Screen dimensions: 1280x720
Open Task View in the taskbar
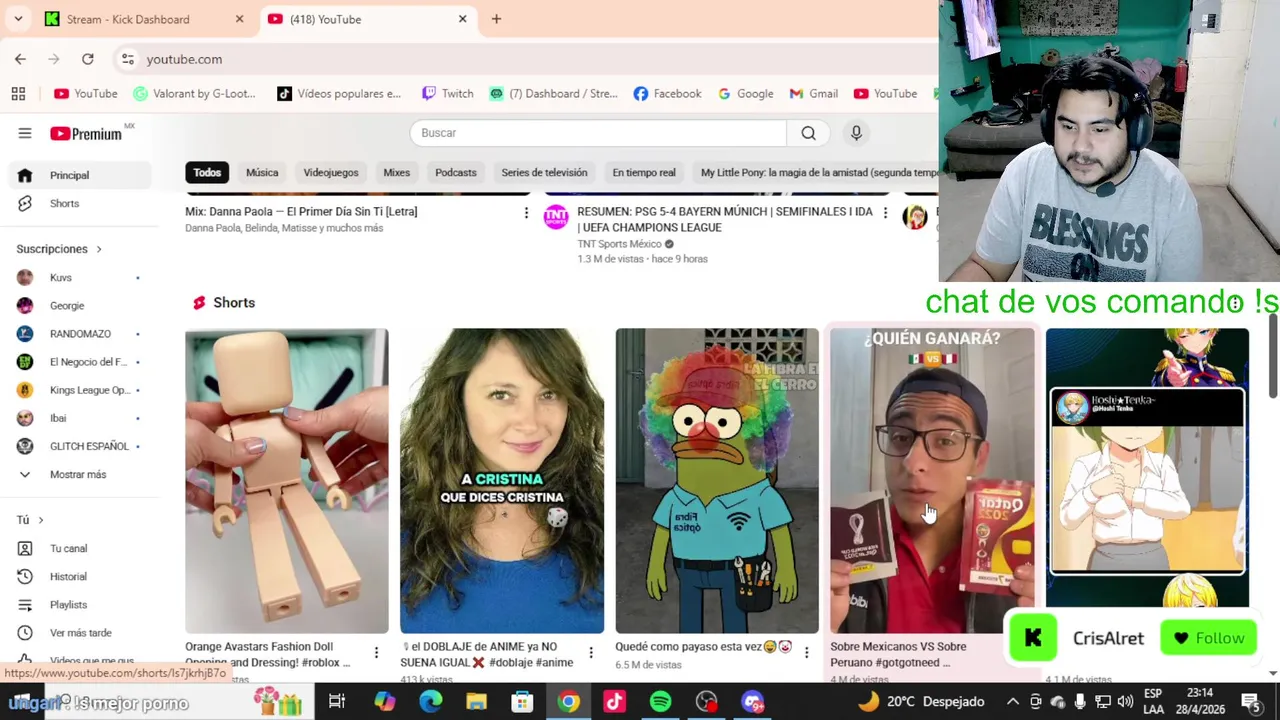coord(337,702)
